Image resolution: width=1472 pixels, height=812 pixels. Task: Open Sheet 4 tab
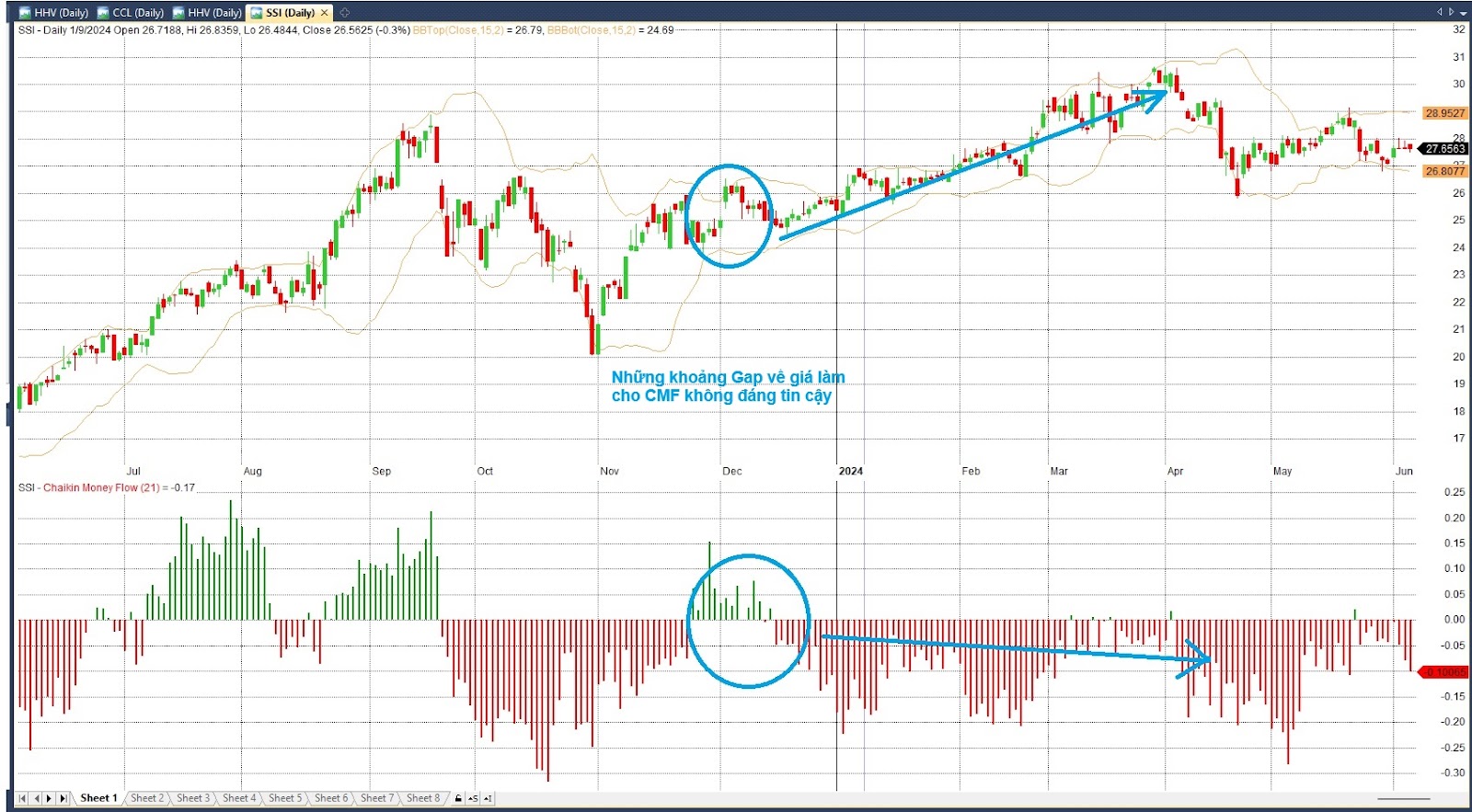coord(239,798)
